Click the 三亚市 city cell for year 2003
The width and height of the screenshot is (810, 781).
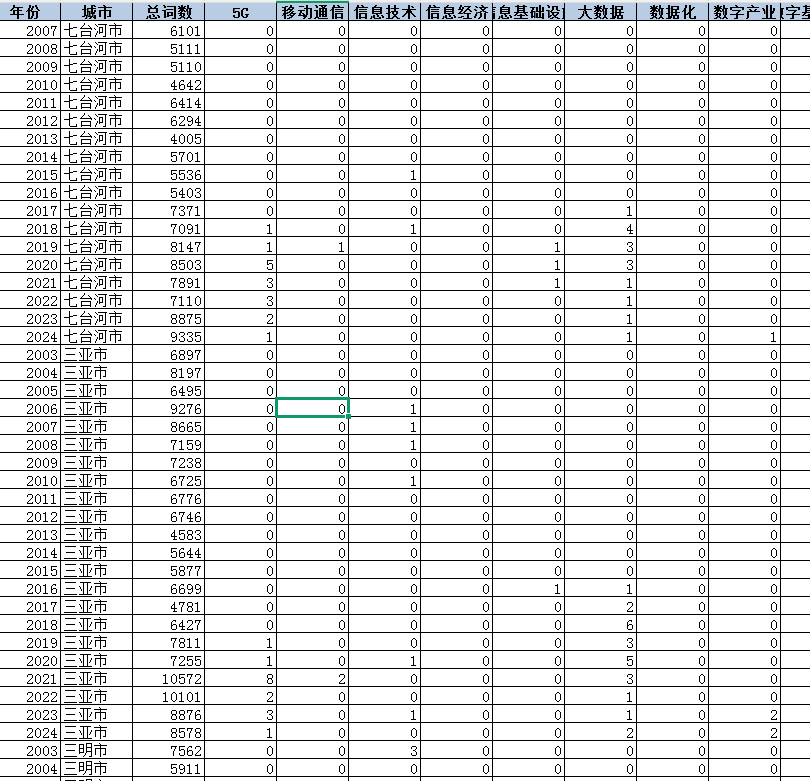[x=96, y=355]
